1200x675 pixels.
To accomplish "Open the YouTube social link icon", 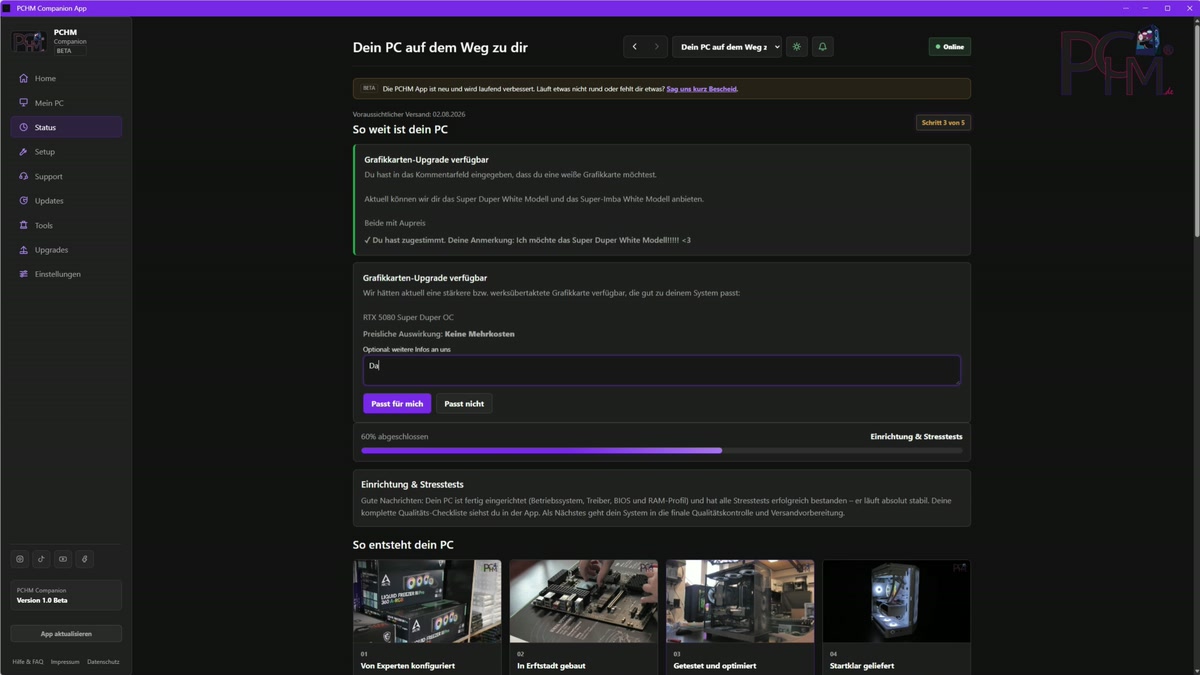I will pos(63,559).
